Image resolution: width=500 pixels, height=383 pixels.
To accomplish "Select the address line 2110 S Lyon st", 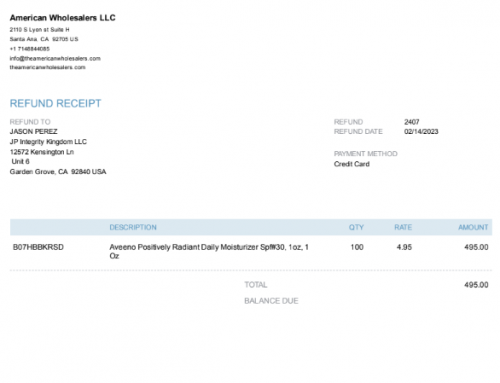I will click(x=39, y=29).
